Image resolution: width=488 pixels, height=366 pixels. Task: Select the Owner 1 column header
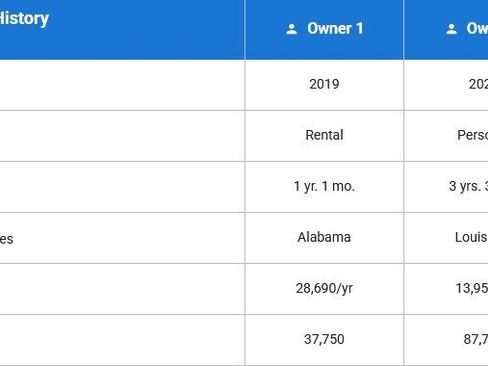(324, 30)
